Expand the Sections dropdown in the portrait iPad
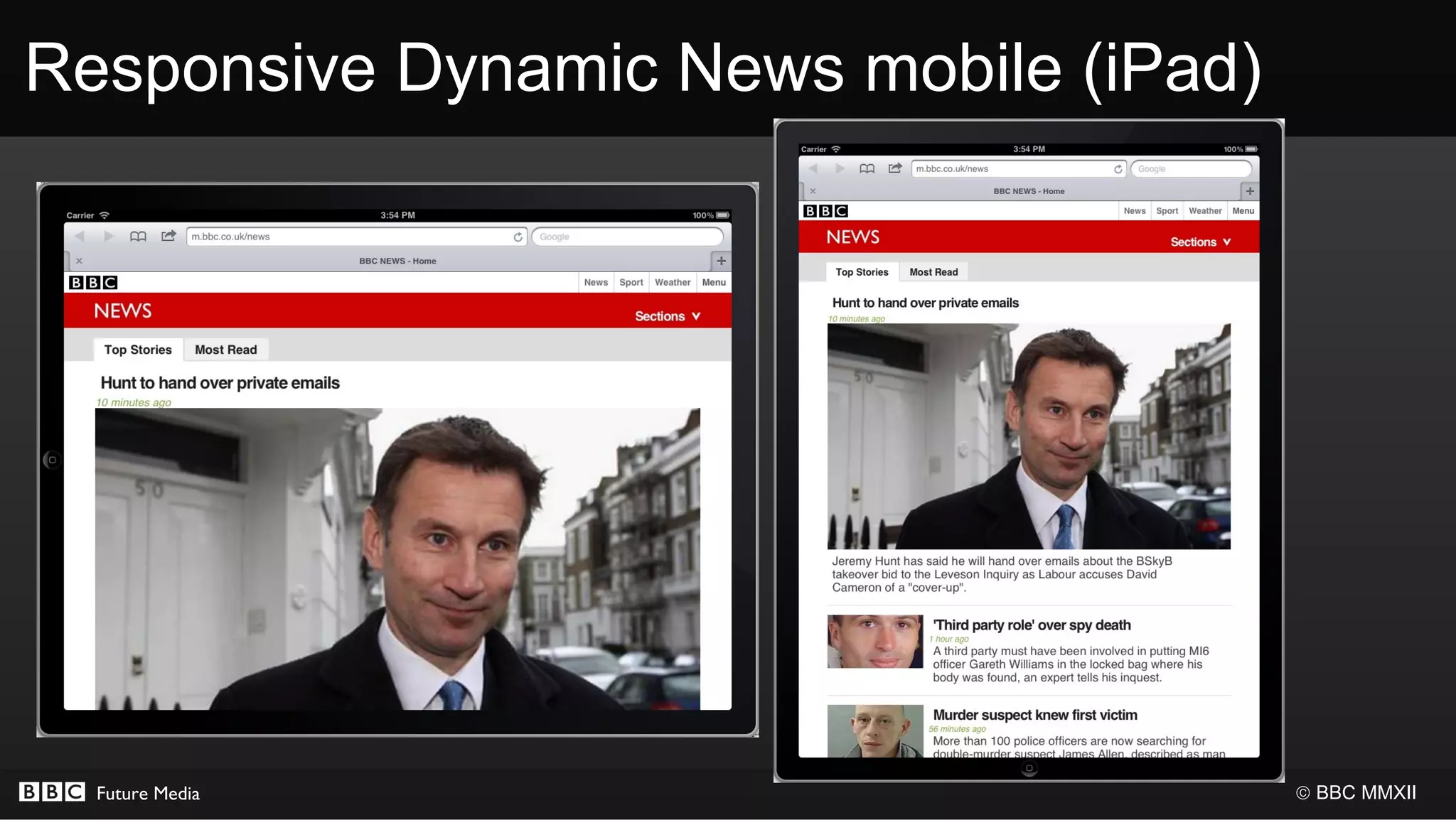Screen dimensions: 1456x820 tap(1201, 242)
